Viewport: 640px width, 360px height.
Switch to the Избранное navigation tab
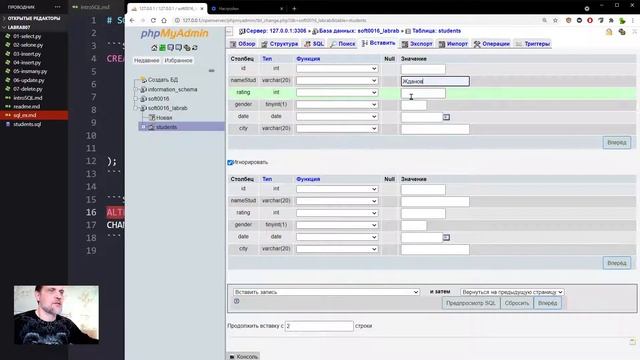tap(178, 60)
